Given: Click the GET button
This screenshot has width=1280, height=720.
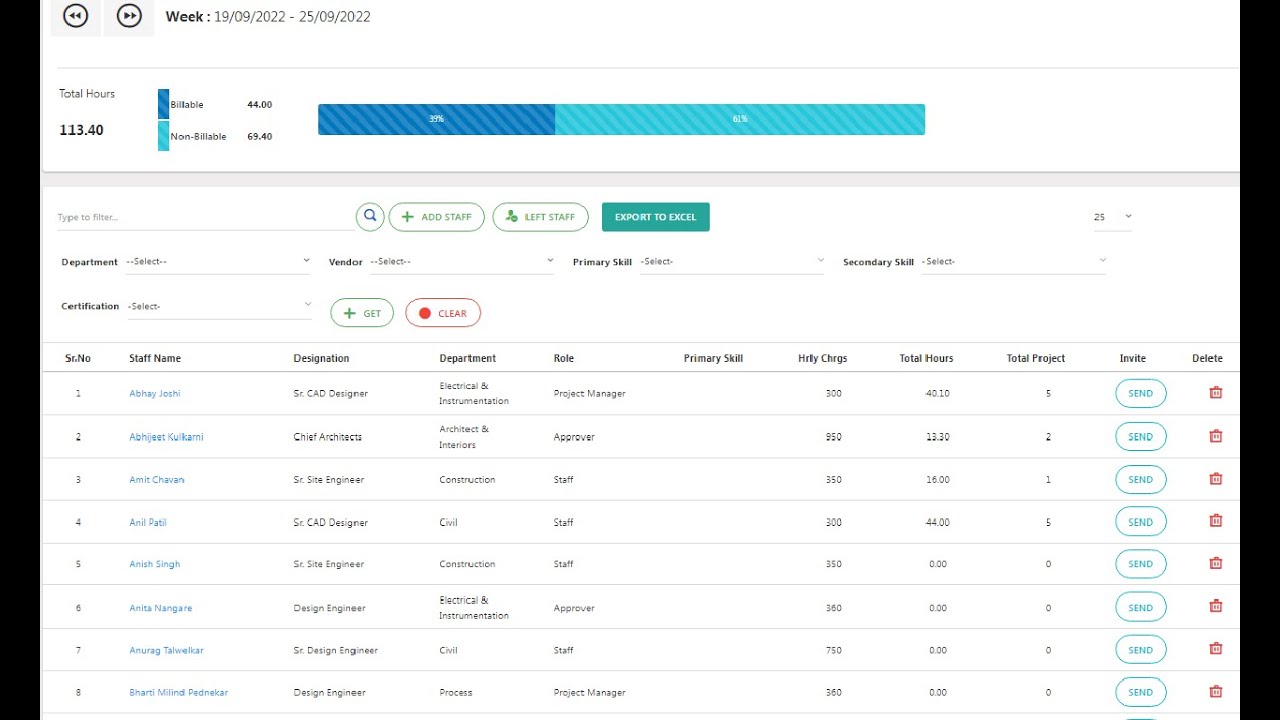Looking at the screenshot, I should [x=362, y=313].
